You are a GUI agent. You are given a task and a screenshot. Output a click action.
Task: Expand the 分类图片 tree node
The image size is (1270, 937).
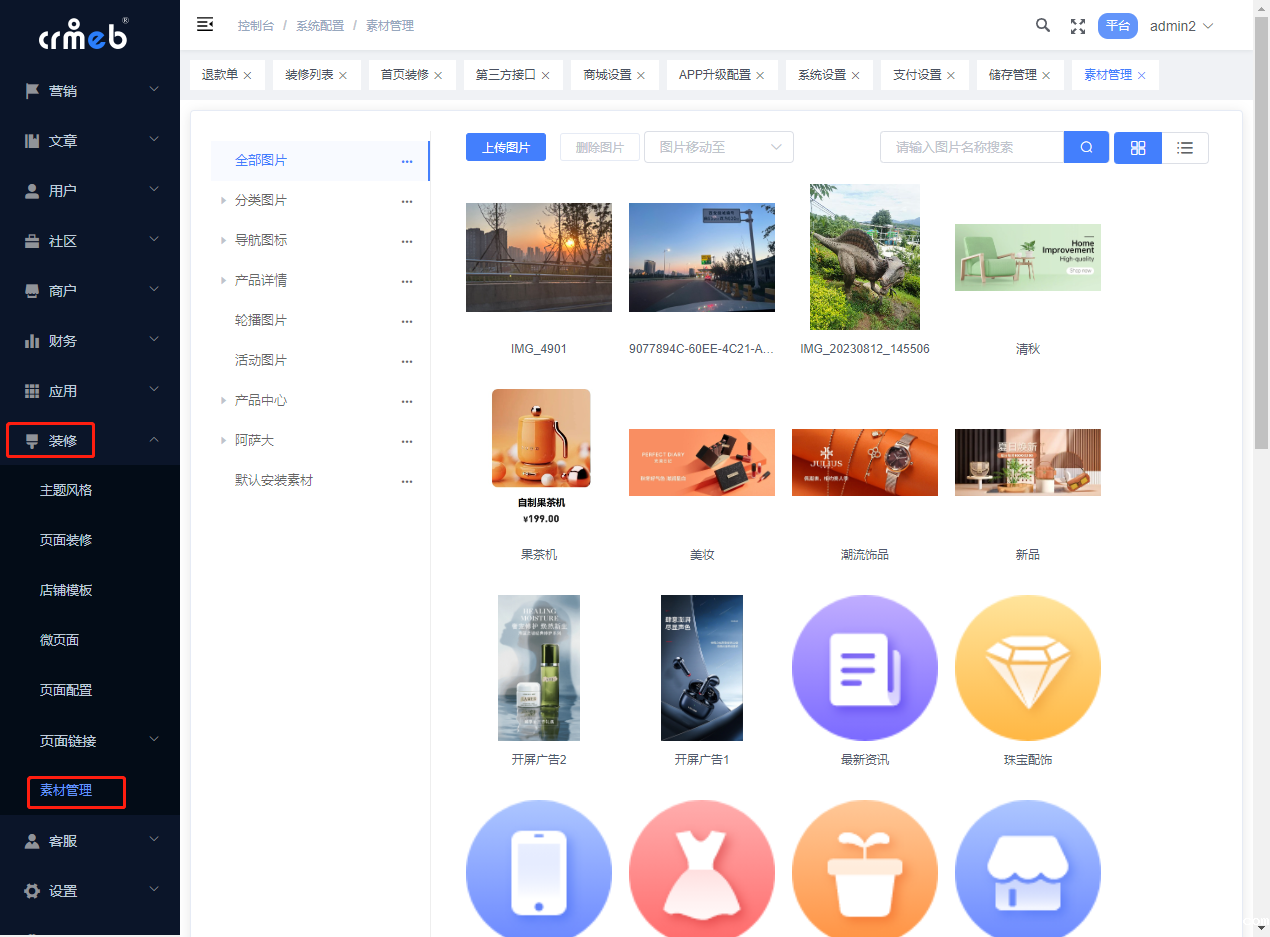223,201
